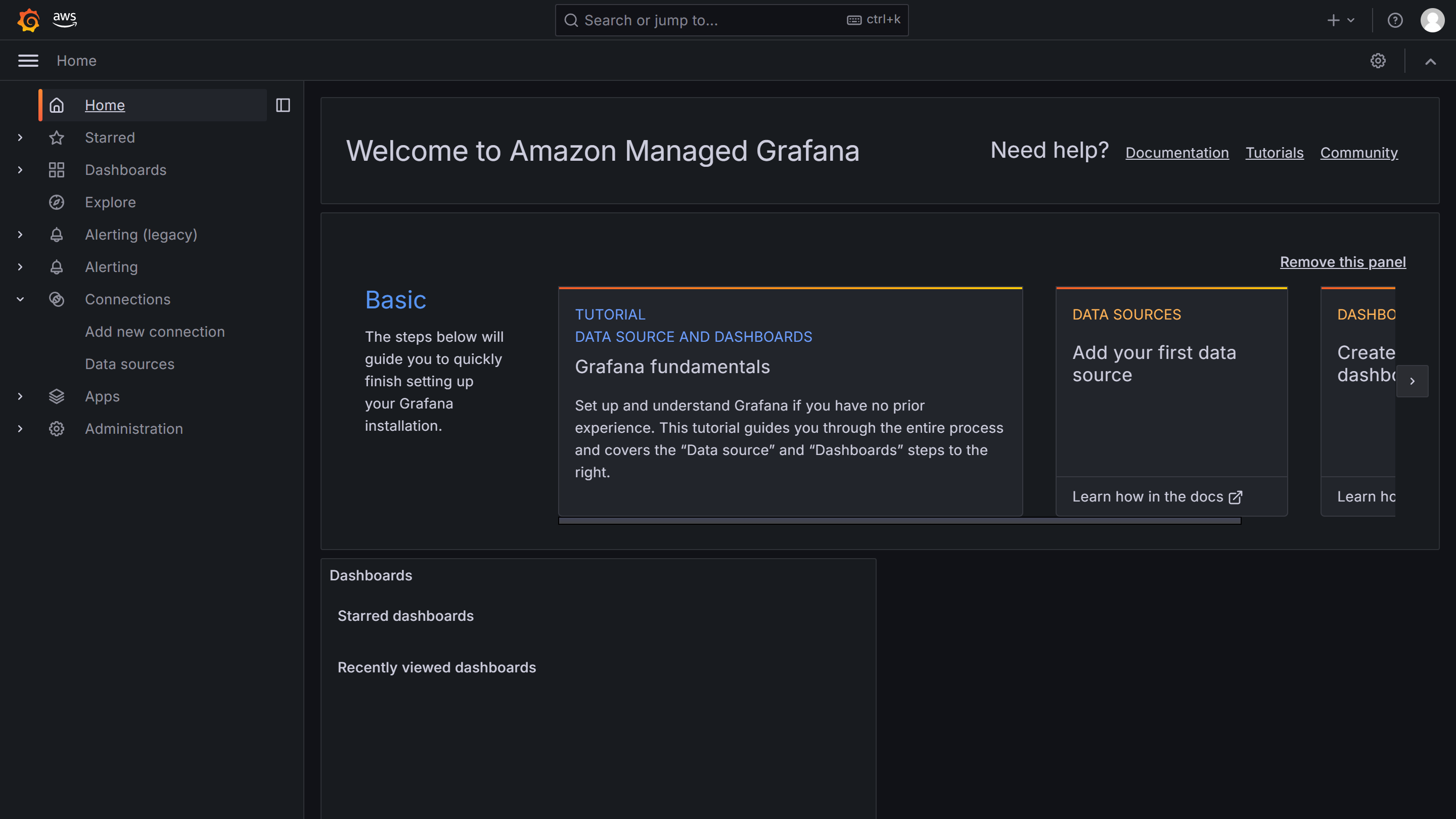Open Grafana fundamentals tutorial card

(x=790, y=401)
